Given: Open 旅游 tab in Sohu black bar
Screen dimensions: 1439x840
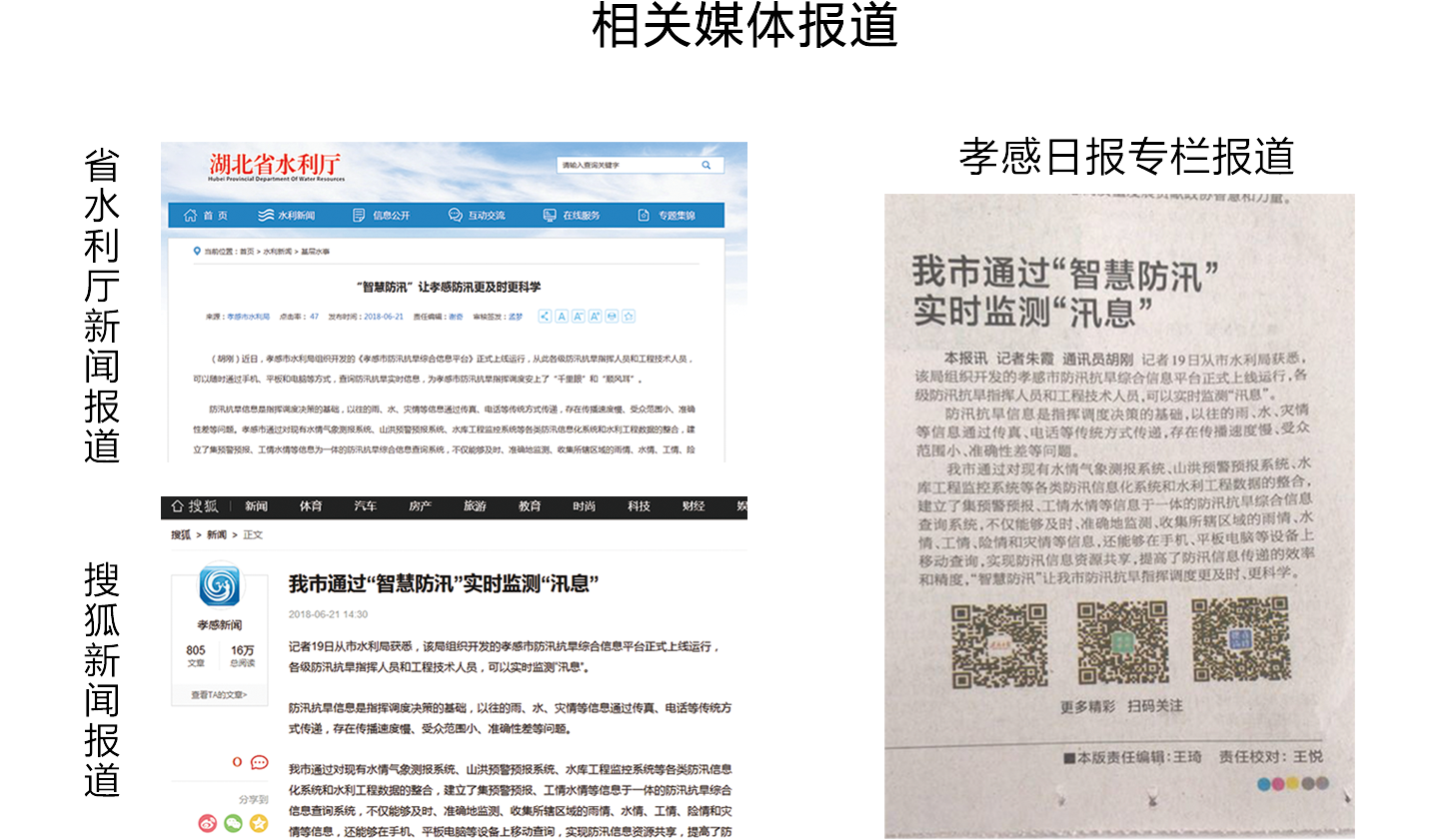Looking at the screenshot, I should [x=475, y=506].
